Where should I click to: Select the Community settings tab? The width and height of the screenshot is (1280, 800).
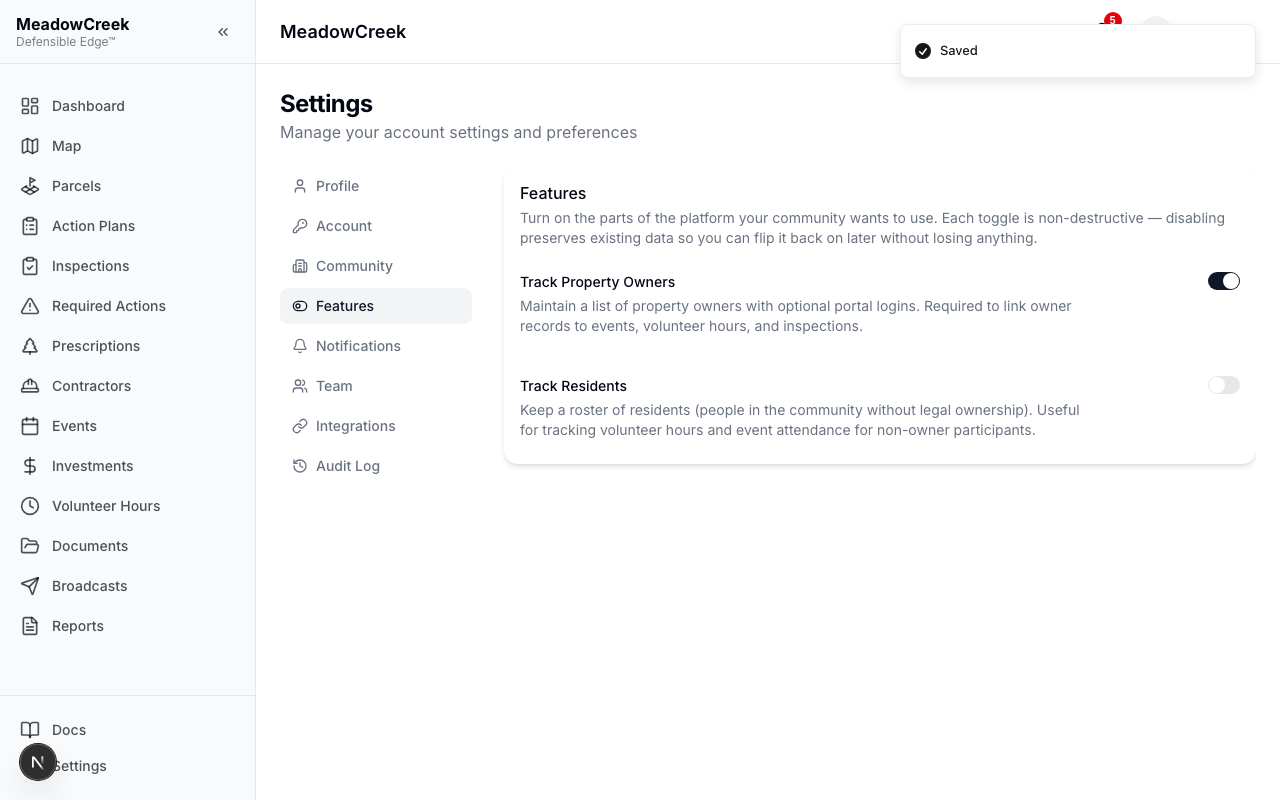coord(376,266)
